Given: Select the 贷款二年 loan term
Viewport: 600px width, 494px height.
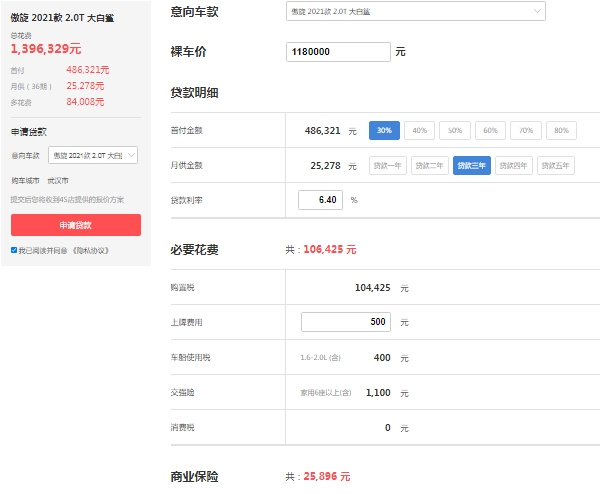Looking at the screenshot, I should (x=430, y=166).
